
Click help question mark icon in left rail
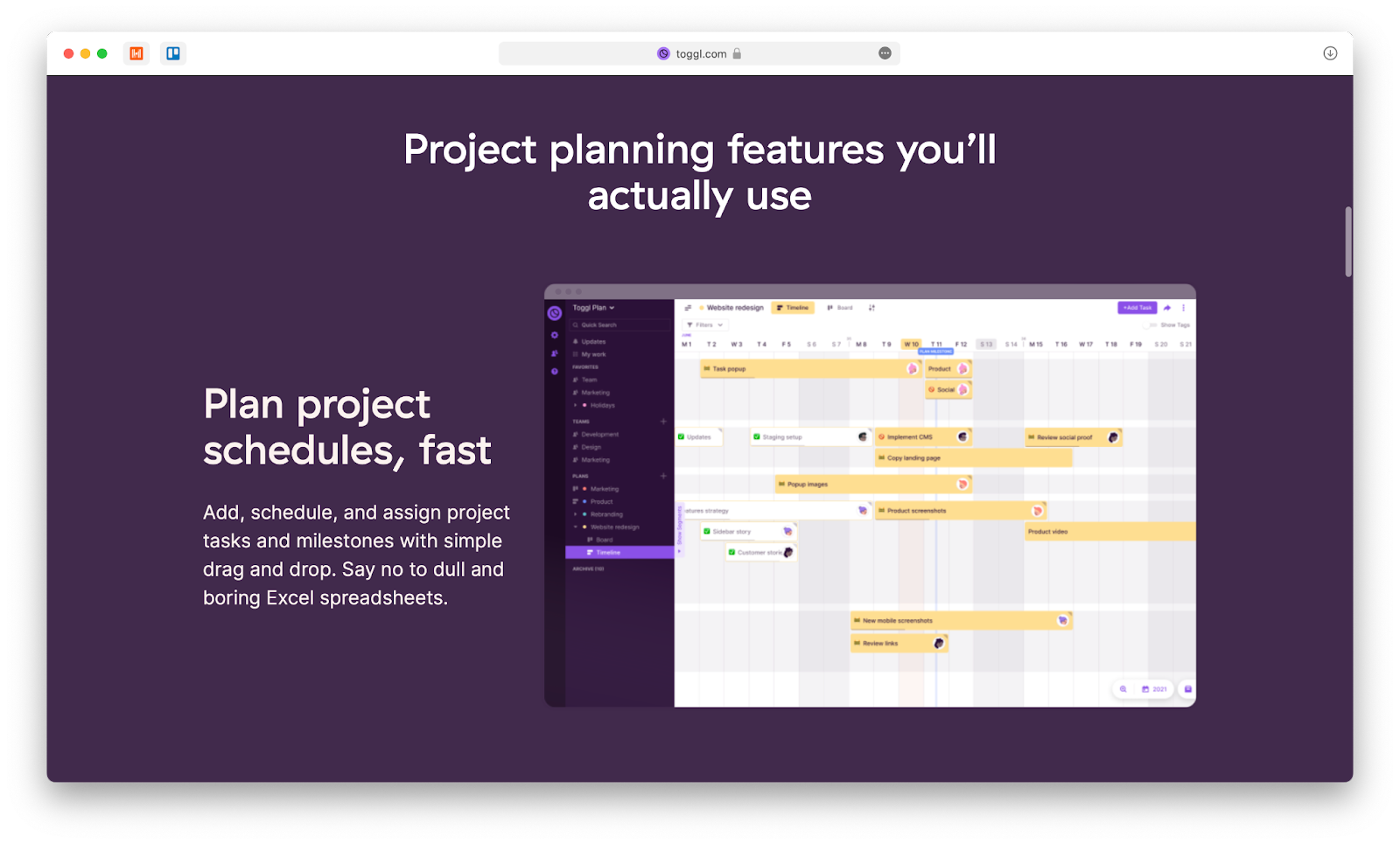click(555, 372)
